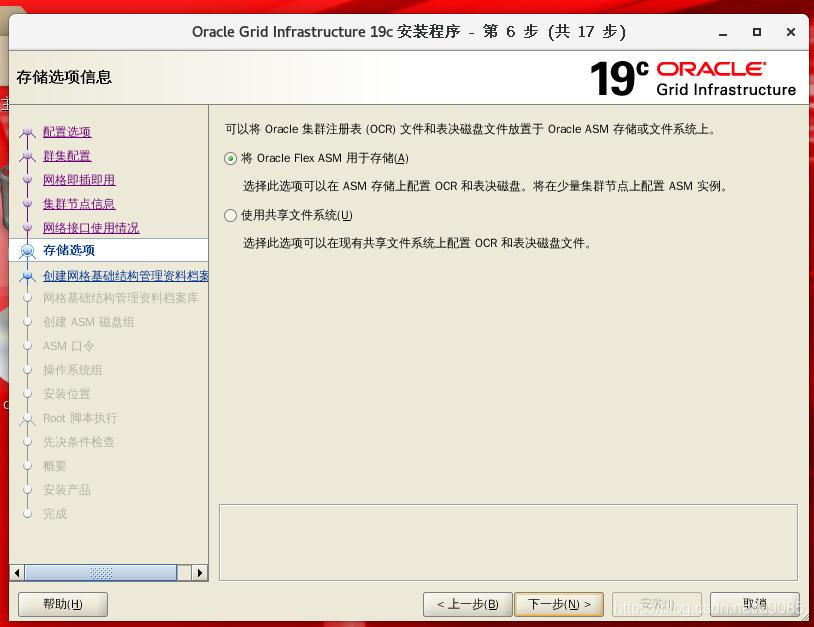Click the disabled 先决条件检查 step

78,442
